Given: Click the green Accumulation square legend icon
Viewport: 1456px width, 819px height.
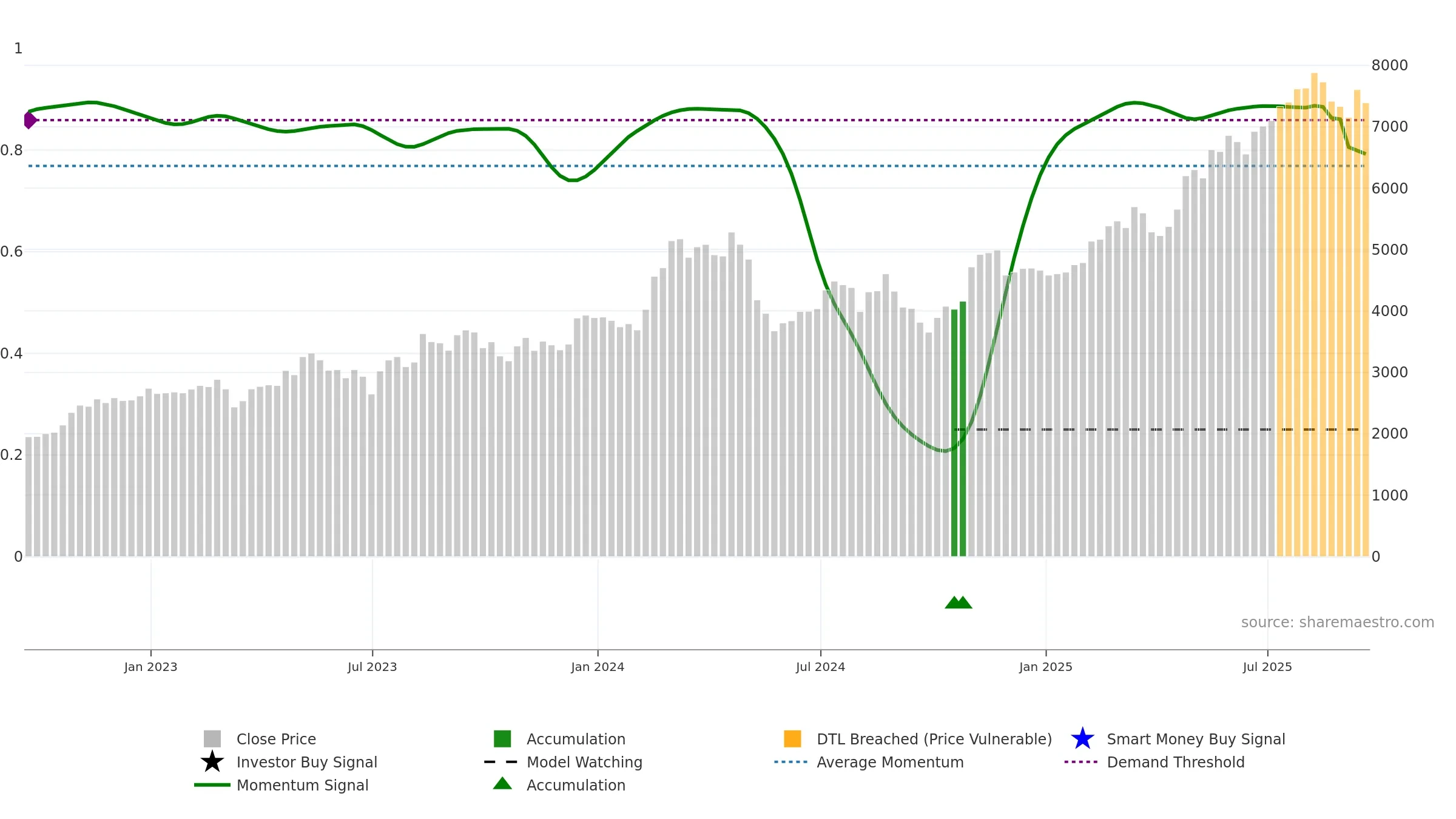Looking at the screenshot, I should click(x=502, y=739).
